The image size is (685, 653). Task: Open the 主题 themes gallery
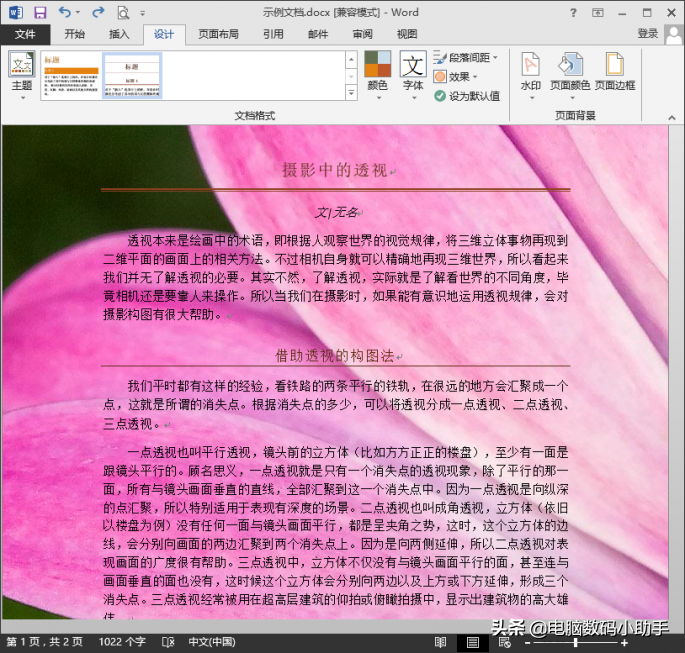click(x=22, y=74)
